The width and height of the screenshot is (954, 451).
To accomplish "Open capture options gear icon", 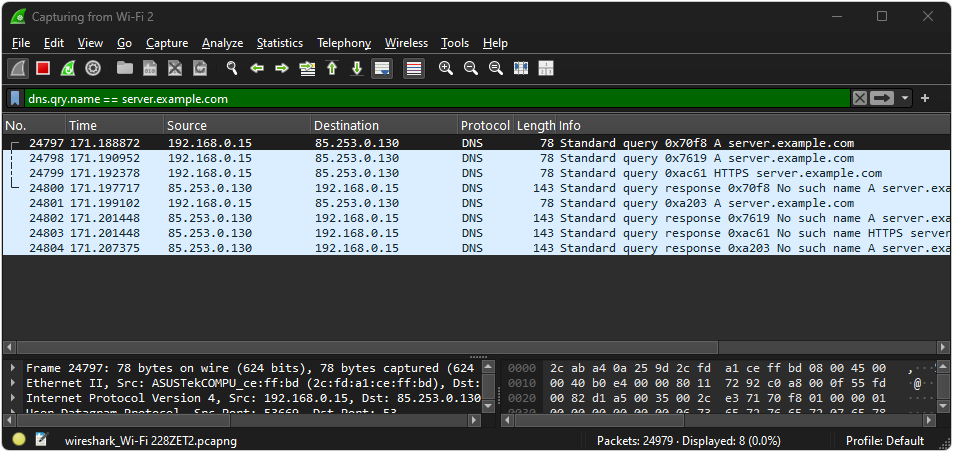I will click(93, 68).
